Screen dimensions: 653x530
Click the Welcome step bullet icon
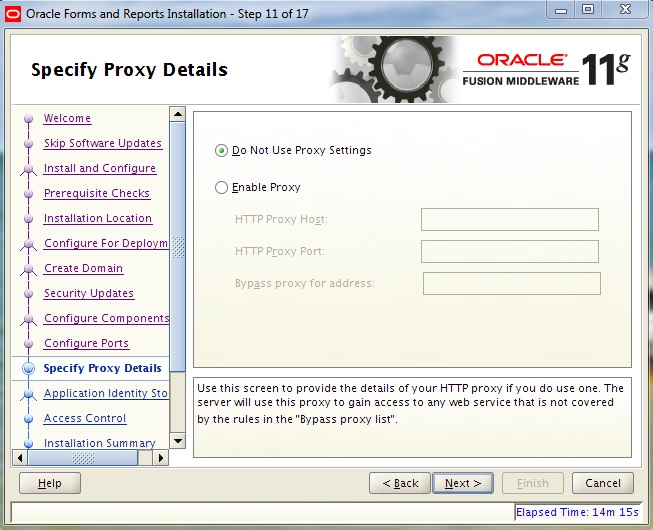tap(27, 119)
